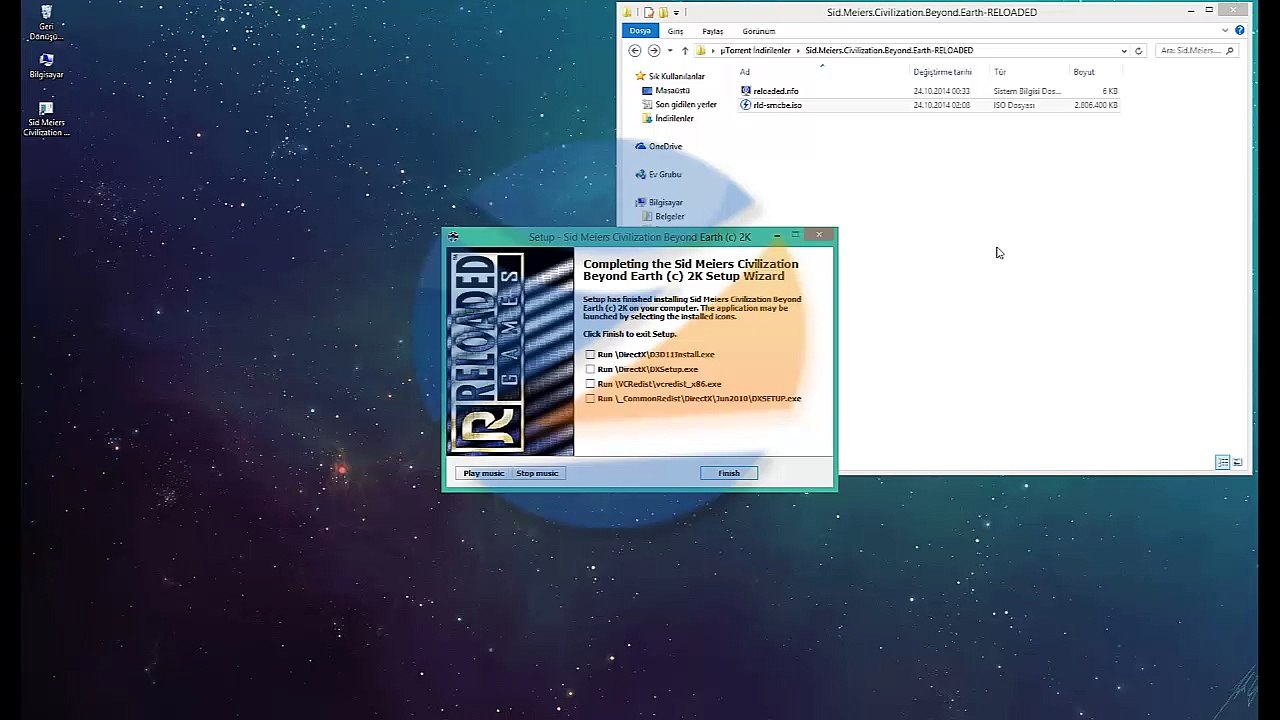Screen dimensions: 1280x720
Task: Click the current folder name in address path
Action: [x=889, y=50]
